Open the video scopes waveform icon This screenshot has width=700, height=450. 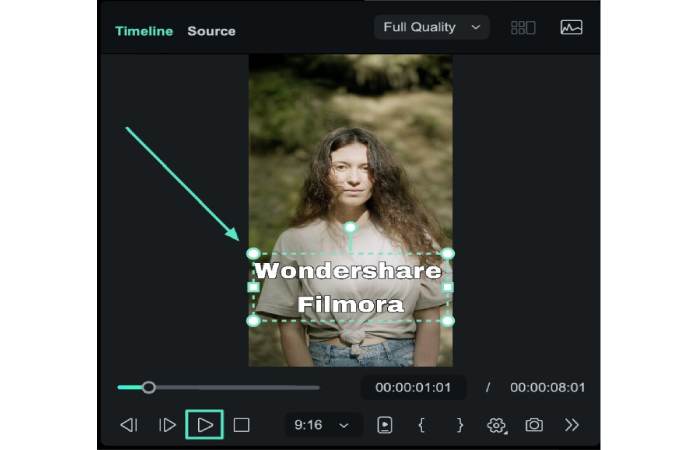click(x=571, y=28)
